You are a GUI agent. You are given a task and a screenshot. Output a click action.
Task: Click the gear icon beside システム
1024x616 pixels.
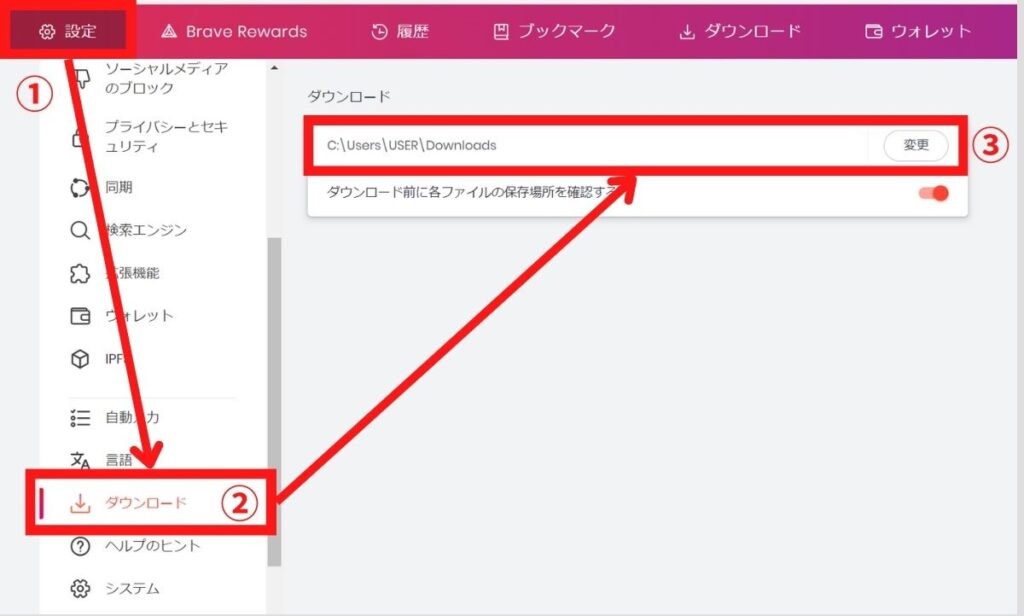tap(80, 589)
